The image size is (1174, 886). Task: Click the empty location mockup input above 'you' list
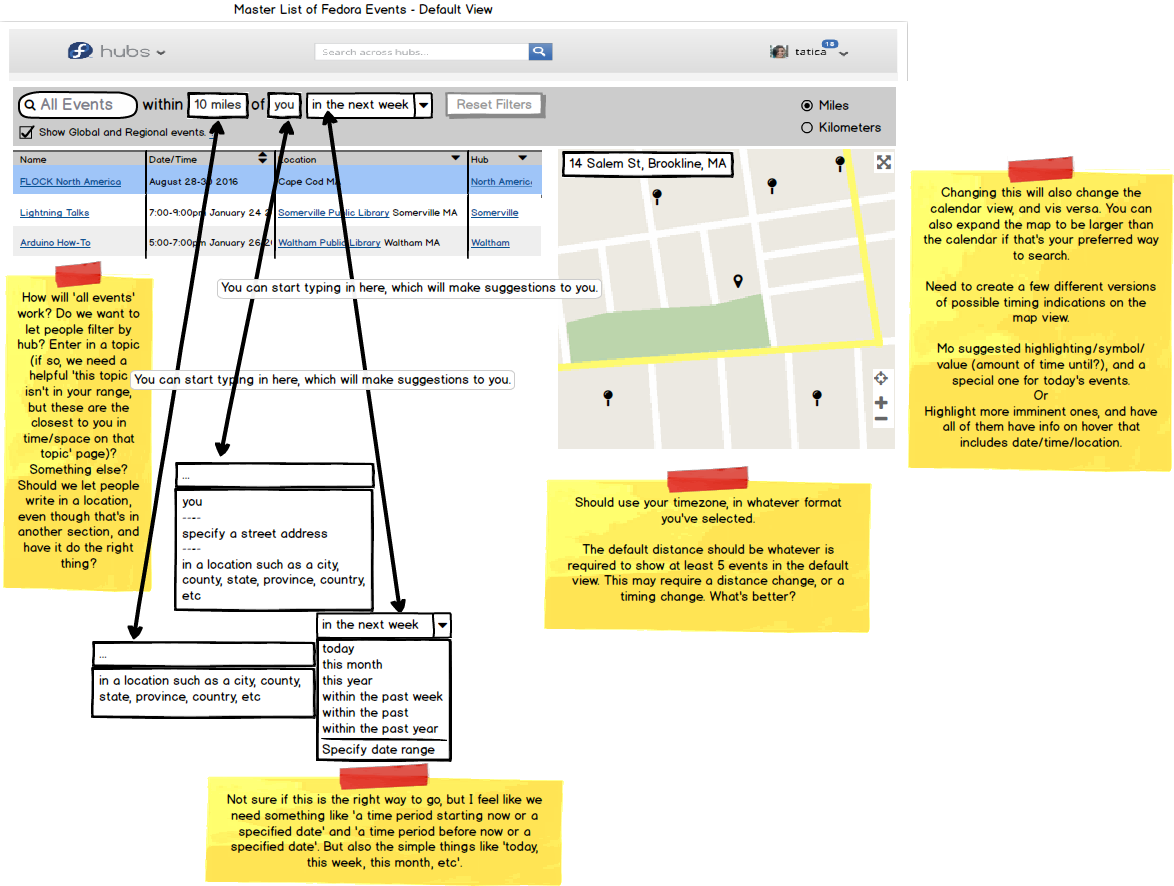click(x=275, y=476)
